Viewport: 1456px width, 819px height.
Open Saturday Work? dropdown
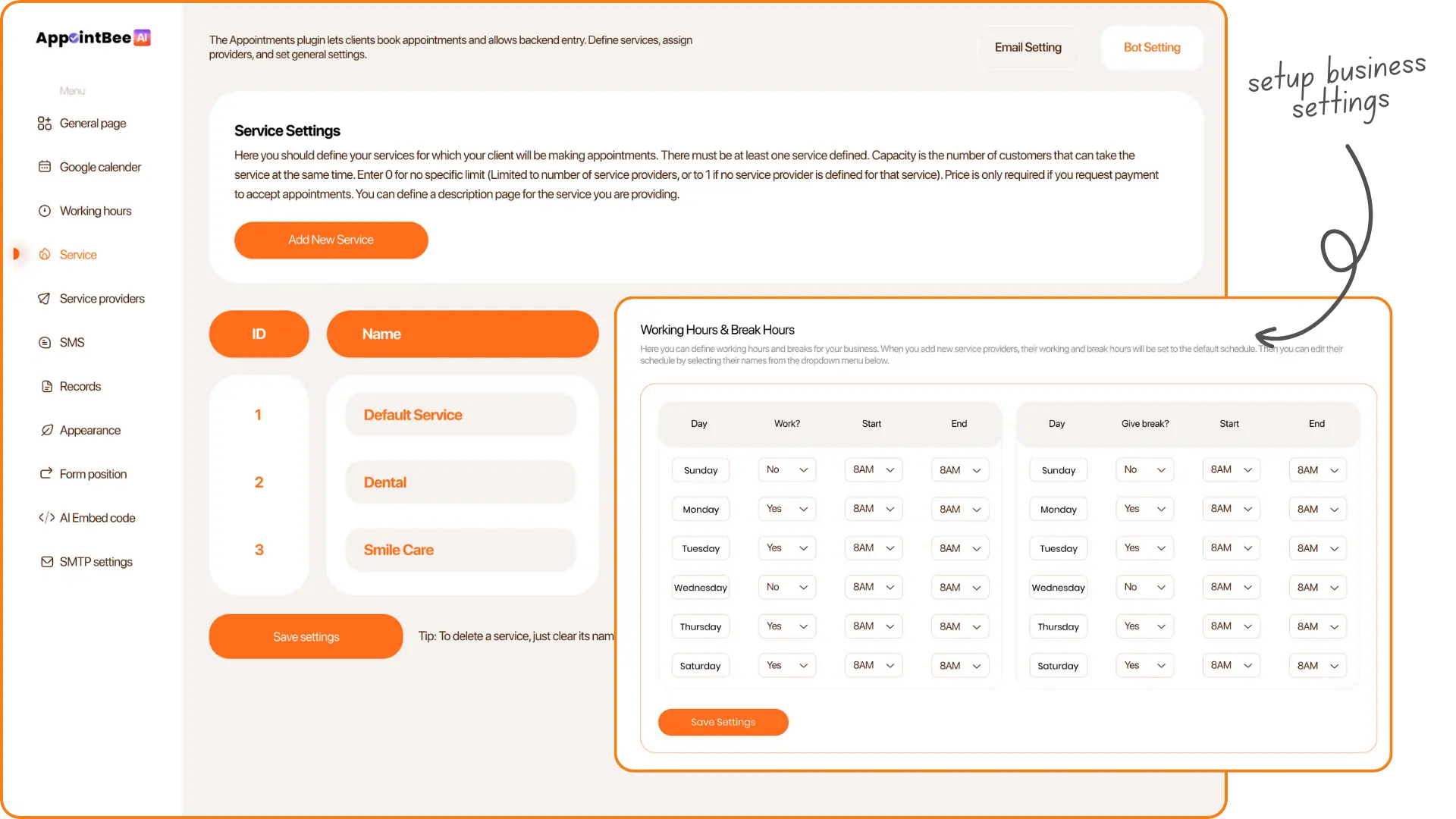click(787, 665)
